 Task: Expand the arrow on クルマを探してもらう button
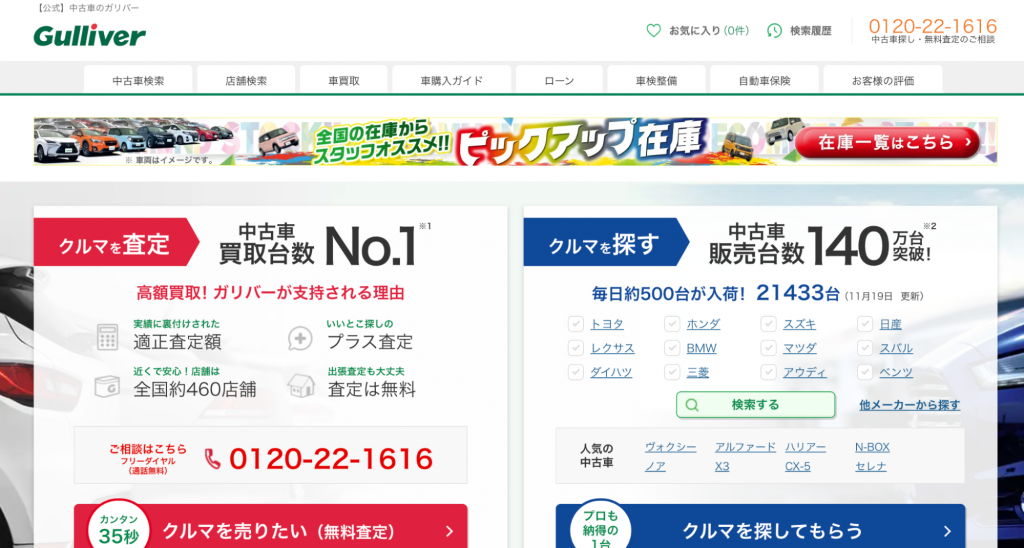coord(946,531)
